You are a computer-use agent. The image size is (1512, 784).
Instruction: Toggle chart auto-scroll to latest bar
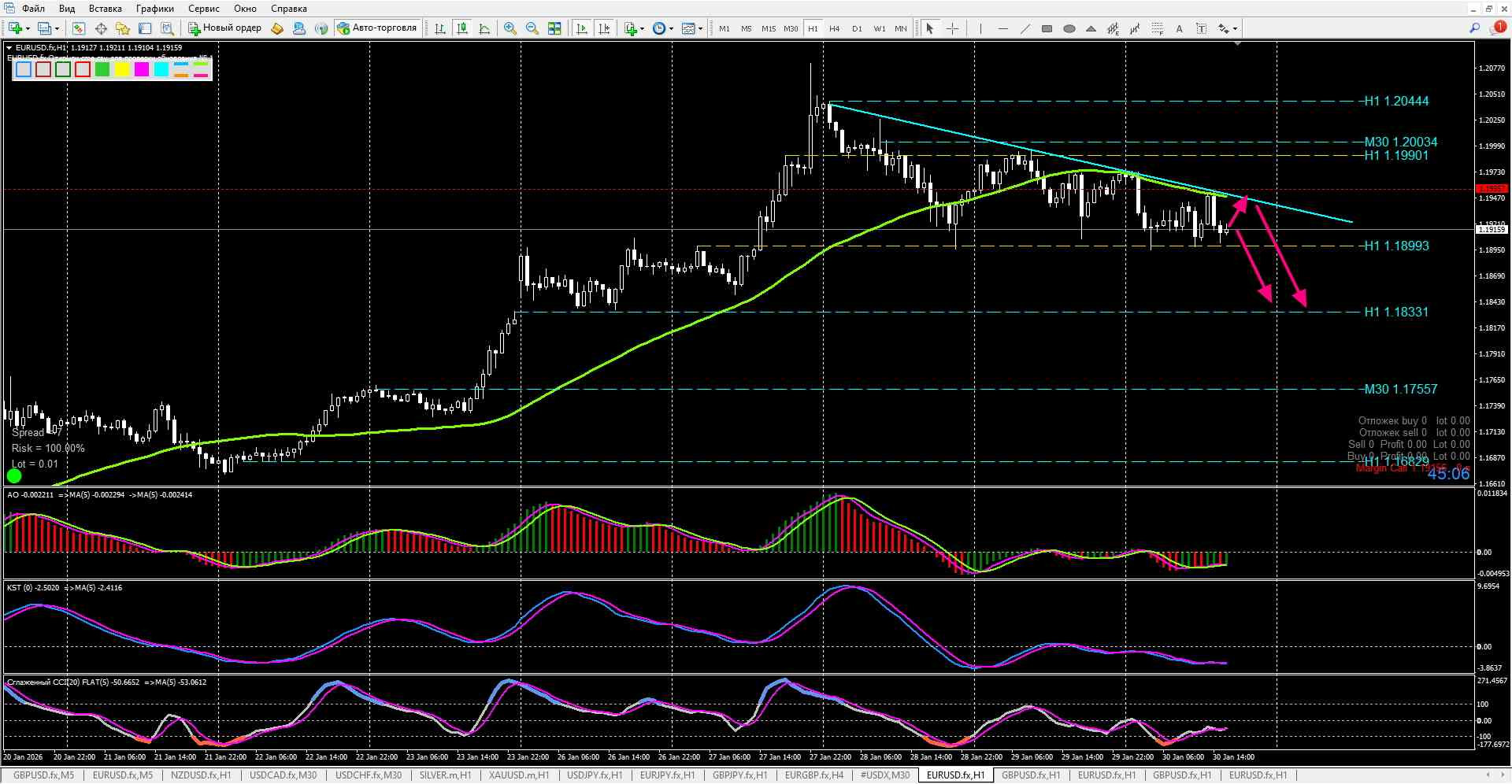pyautogui.click(x=582, y=28)
